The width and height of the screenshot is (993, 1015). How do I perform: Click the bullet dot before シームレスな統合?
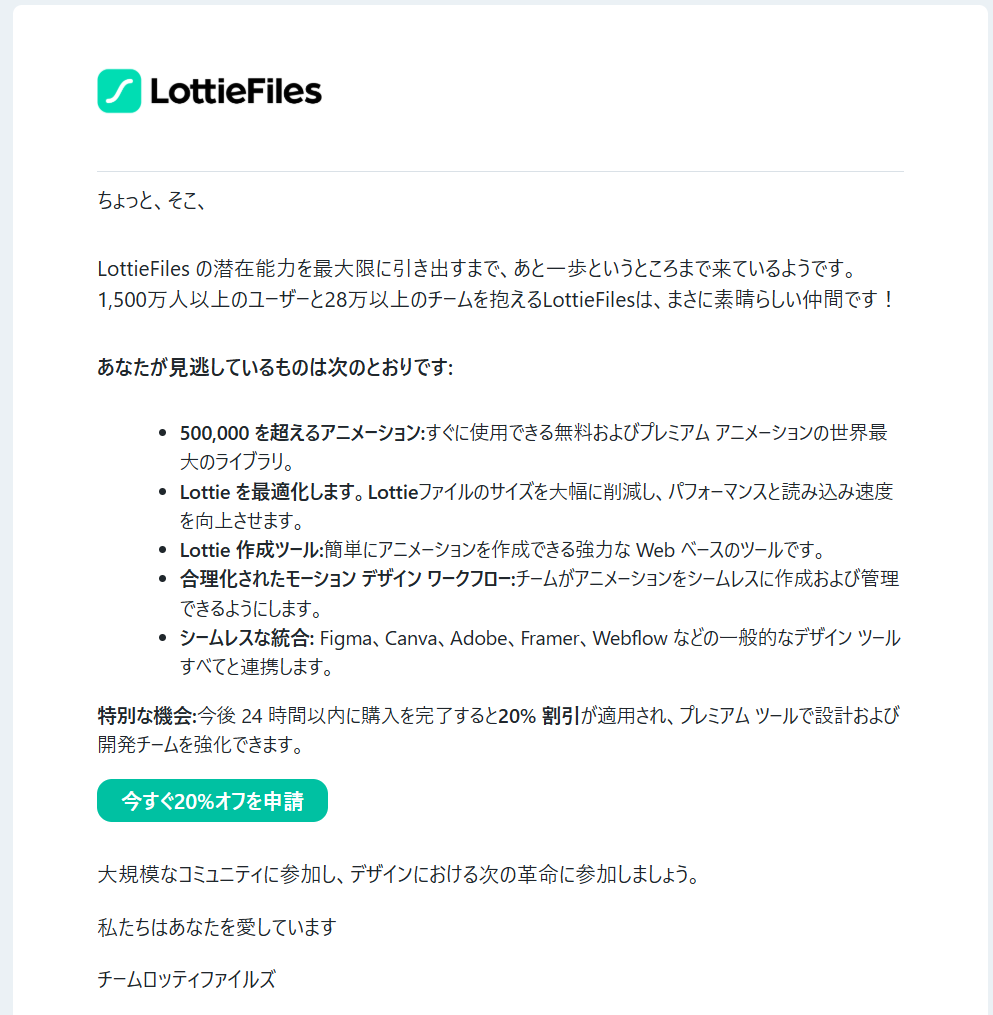pos(163,638)
